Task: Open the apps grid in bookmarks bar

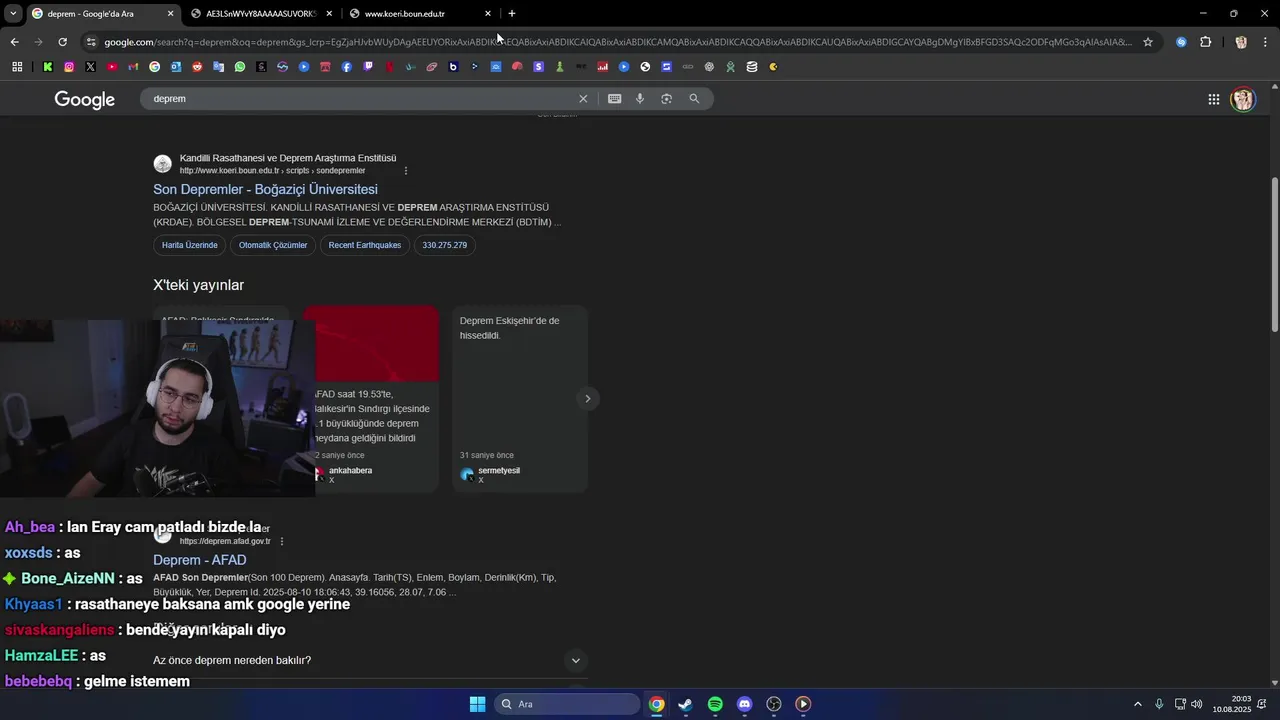Action: pyautogui.click(x=17, y=67)
